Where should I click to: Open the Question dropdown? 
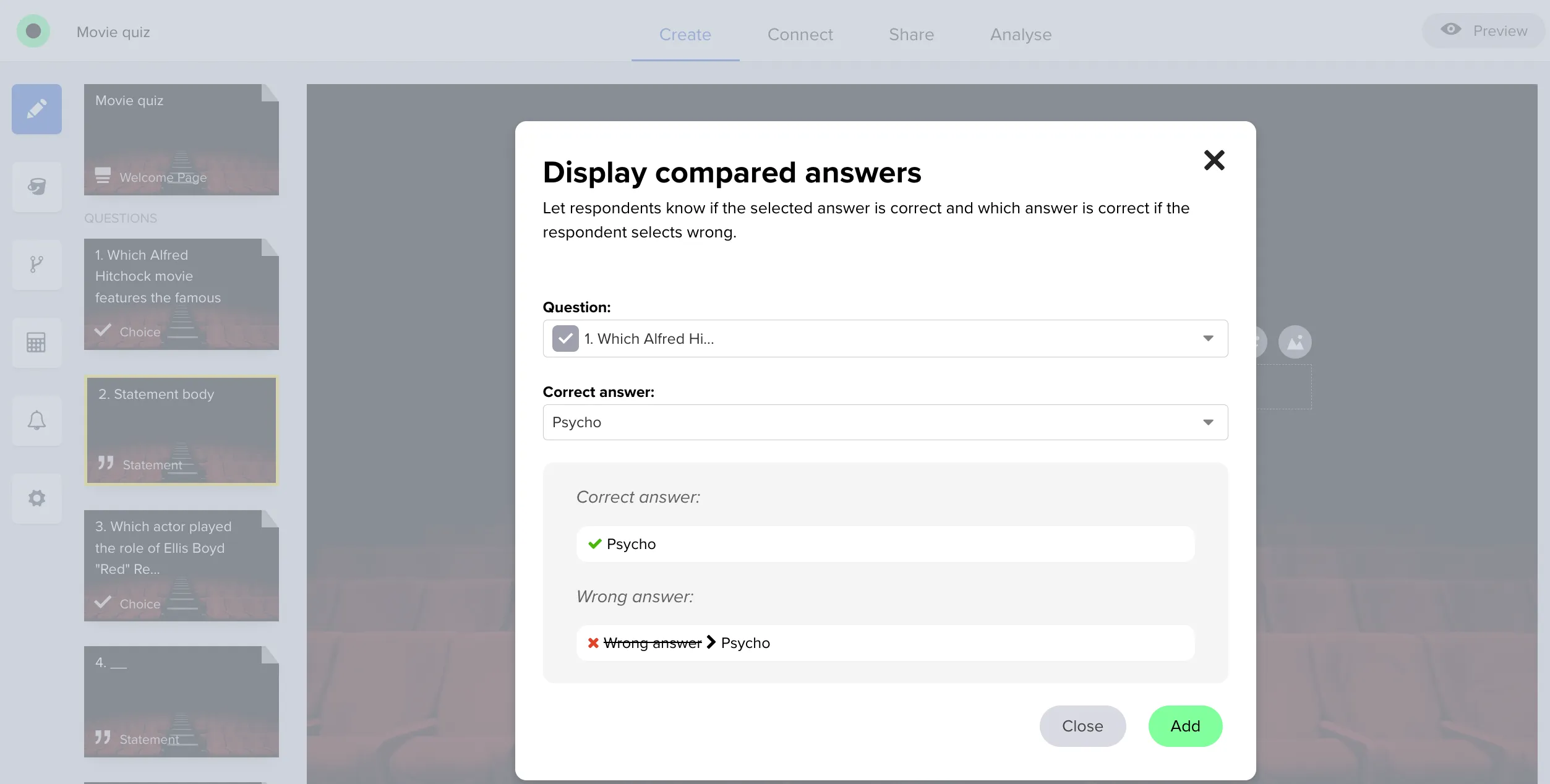pos(1209,338)
